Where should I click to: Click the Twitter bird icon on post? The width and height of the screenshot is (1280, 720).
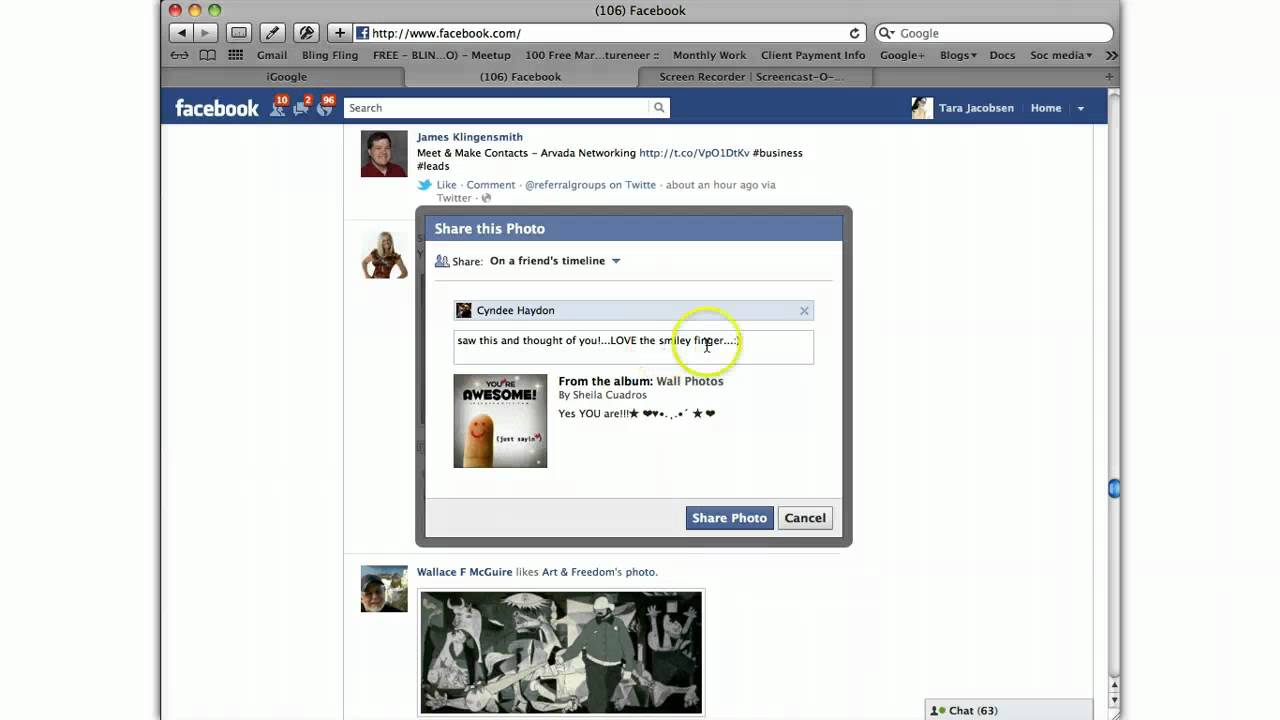pyautogui.click(x=424, y=185)
